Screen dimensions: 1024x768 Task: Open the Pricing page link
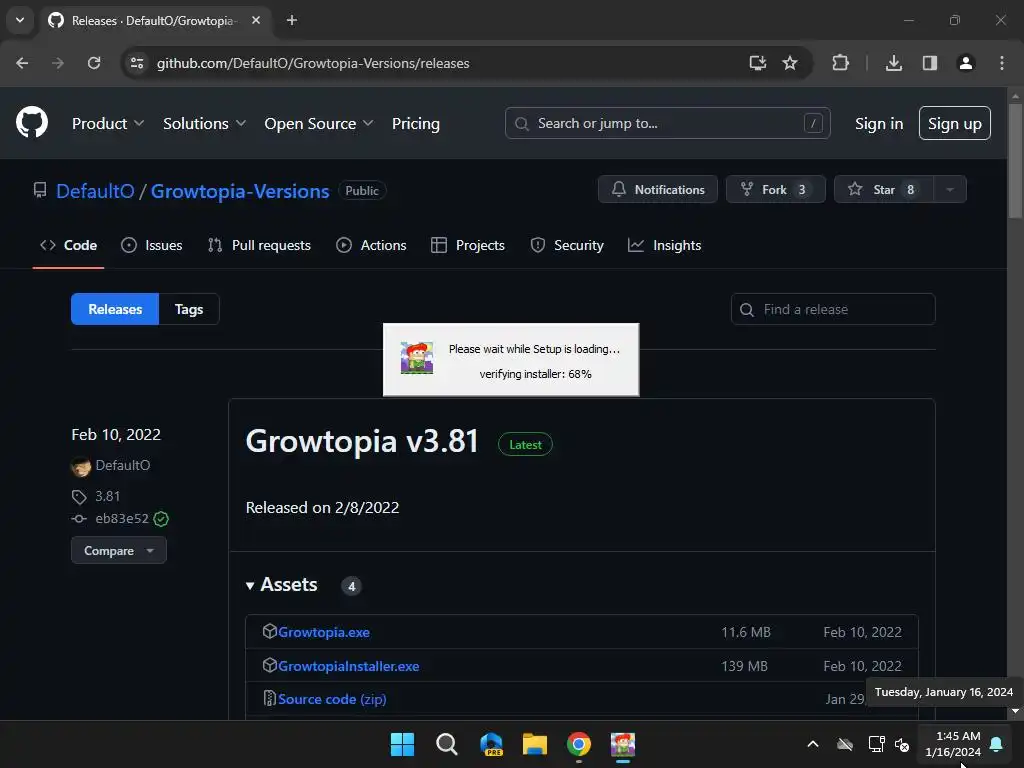tap(416, 123)
